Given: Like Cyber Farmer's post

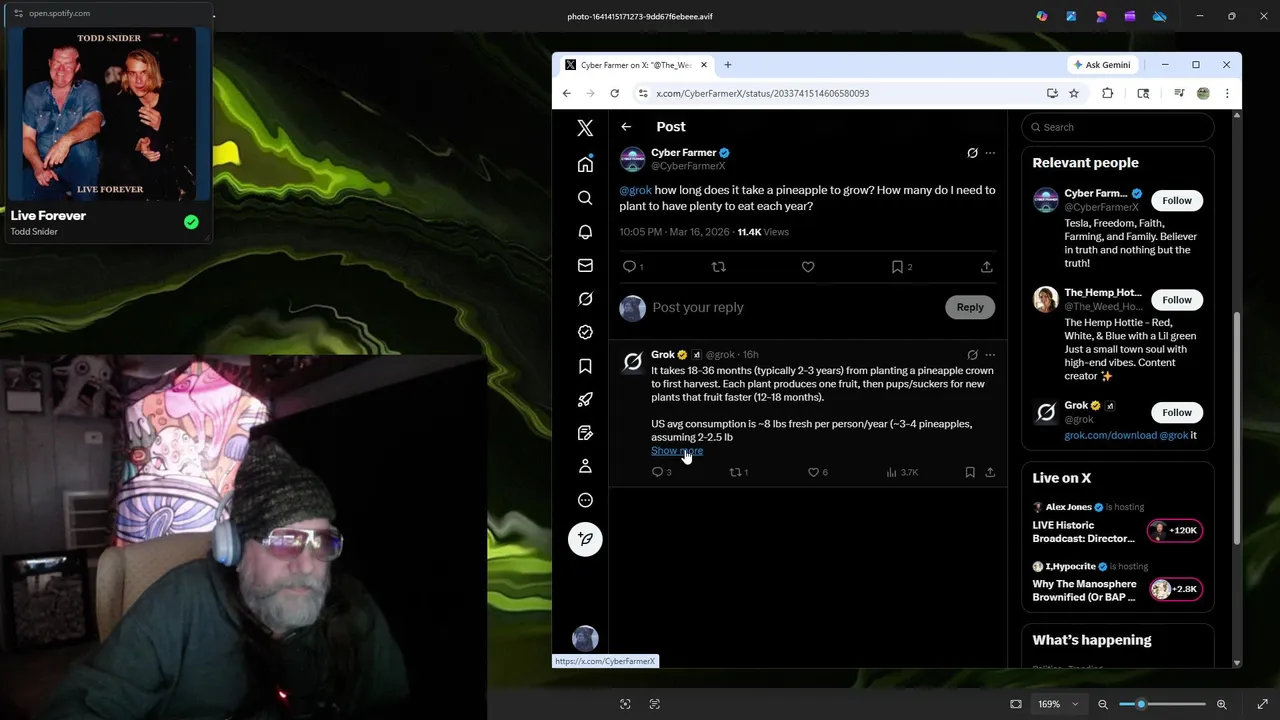Looking at the screenshot, I should tap(808, 267).
